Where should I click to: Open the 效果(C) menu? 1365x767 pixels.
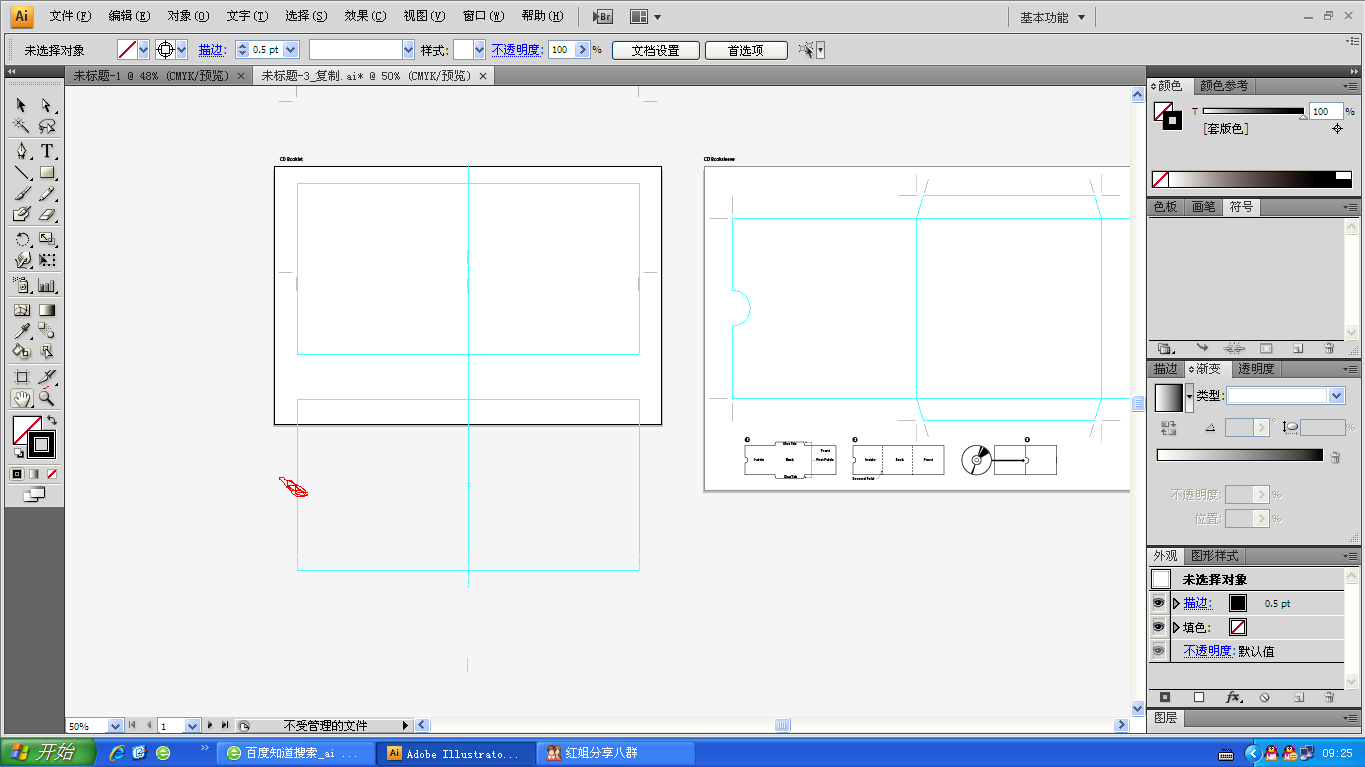[x=365, y=17]
